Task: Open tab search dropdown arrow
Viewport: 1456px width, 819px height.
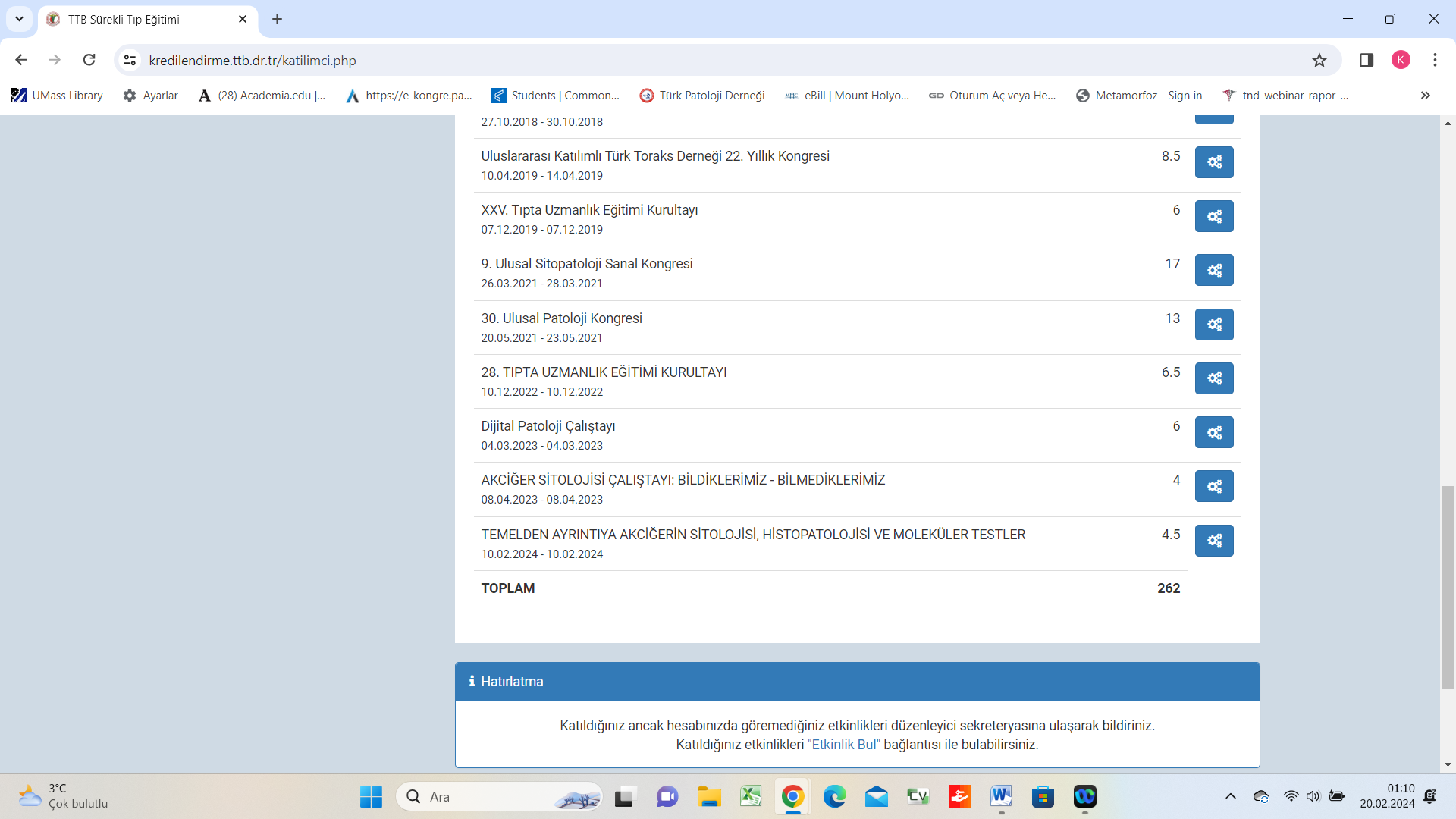Action: [x=19, y=19]
